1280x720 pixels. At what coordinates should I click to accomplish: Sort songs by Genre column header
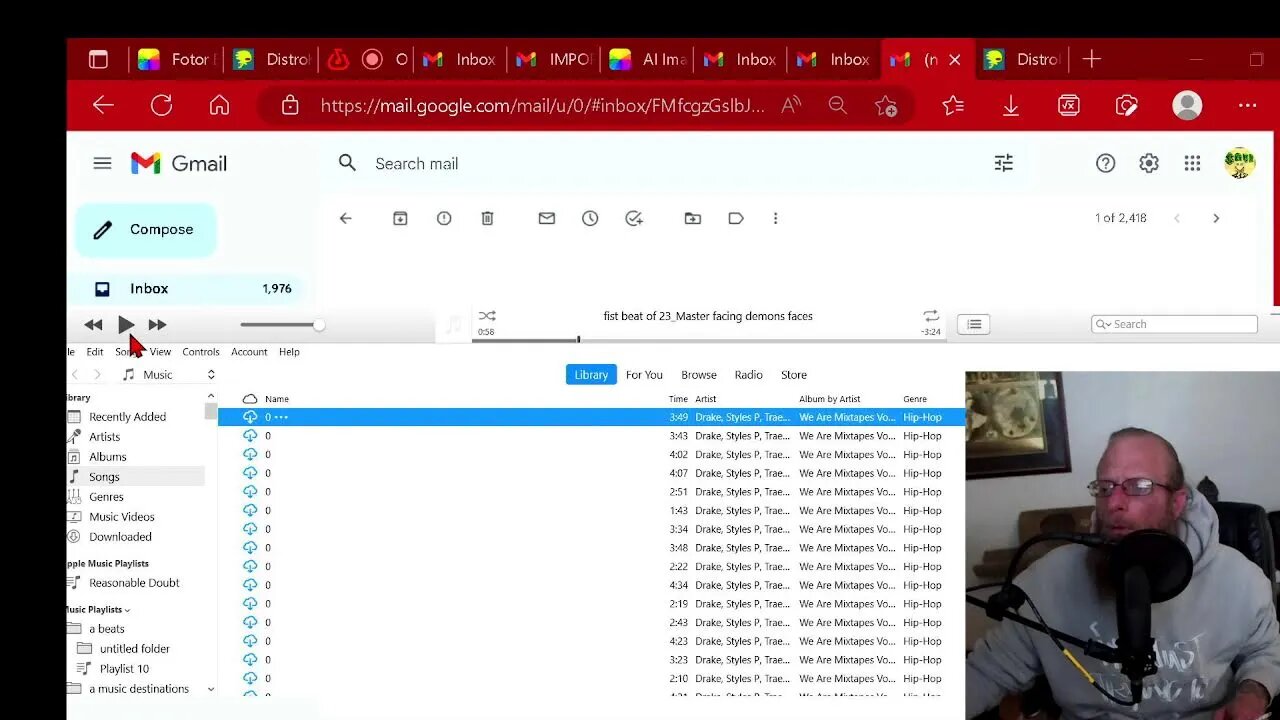(915, 399)
